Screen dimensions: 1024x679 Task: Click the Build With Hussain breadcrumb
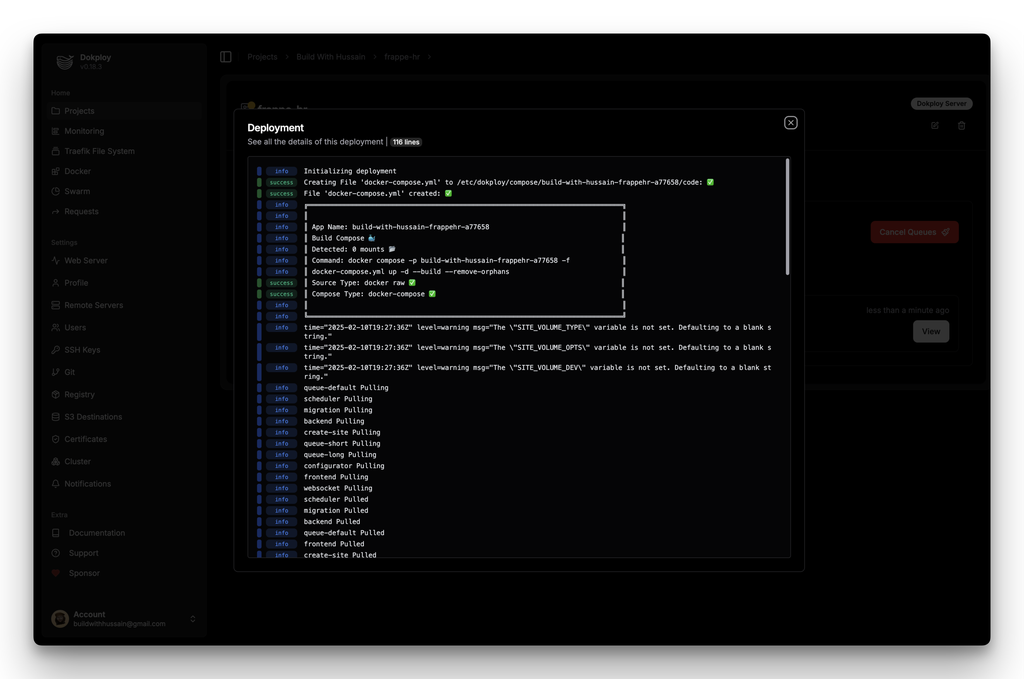pyautogui.click(x=331, y=57)
